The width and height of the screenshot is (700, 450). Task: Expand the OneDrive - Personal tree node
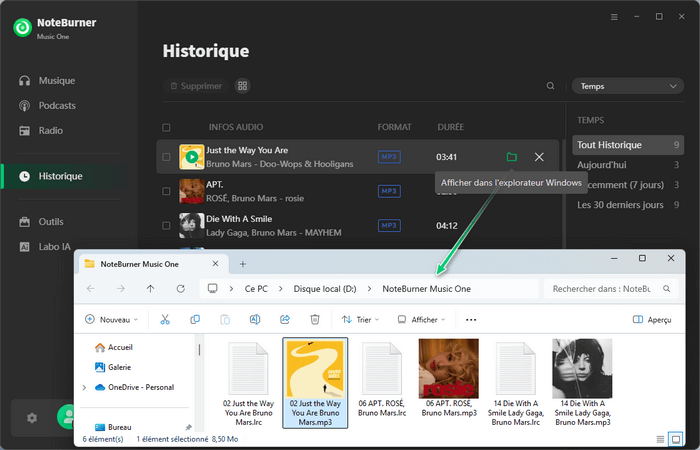84,388
